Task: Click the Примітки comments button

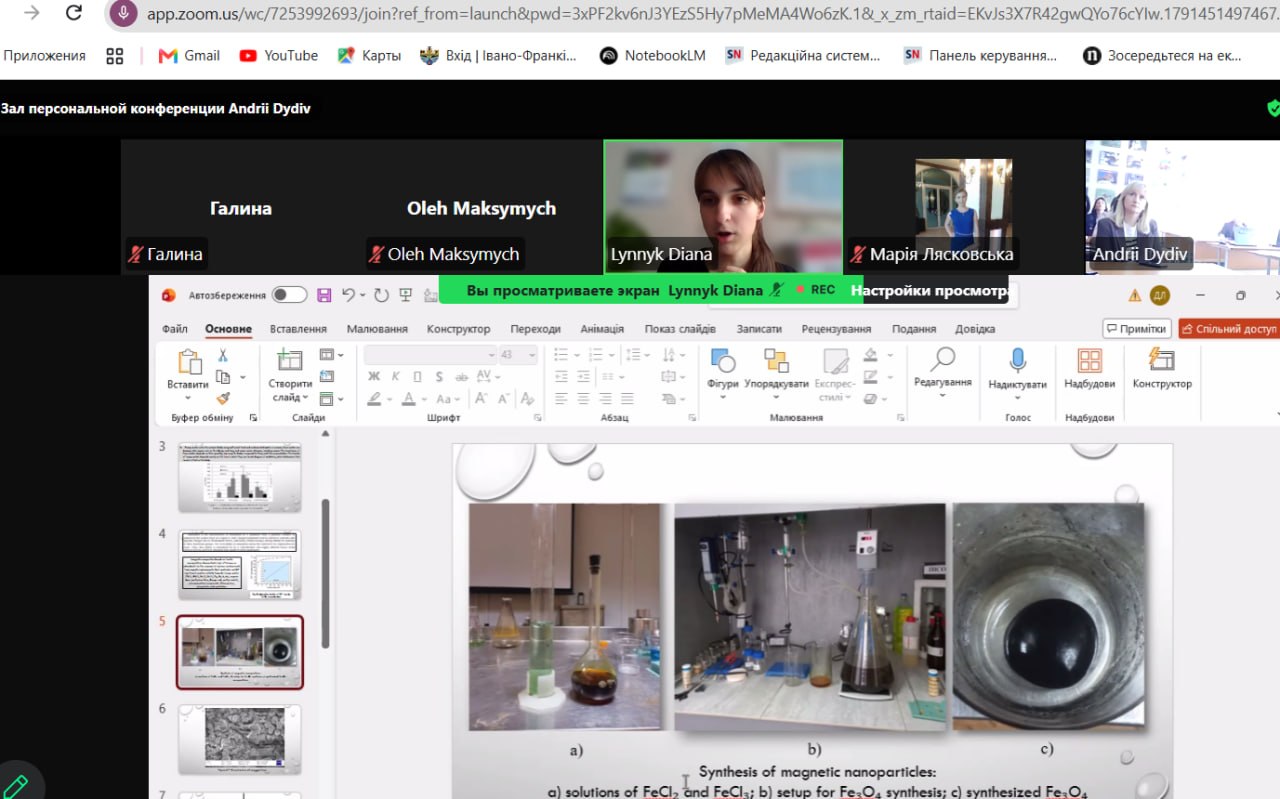Action: pyautogui.click(x=1137, y=329)
